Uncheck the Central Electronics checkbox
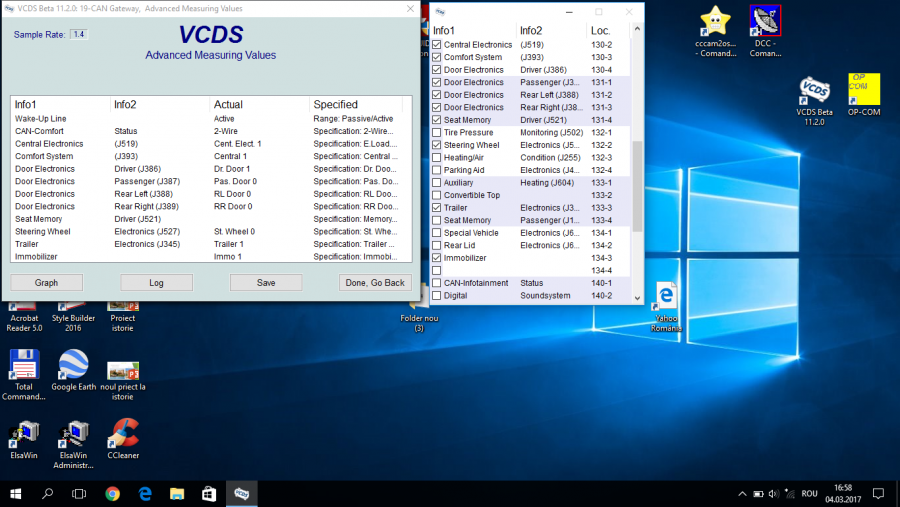This screenshot has height=507, width=900. click(x=436, y=45)
